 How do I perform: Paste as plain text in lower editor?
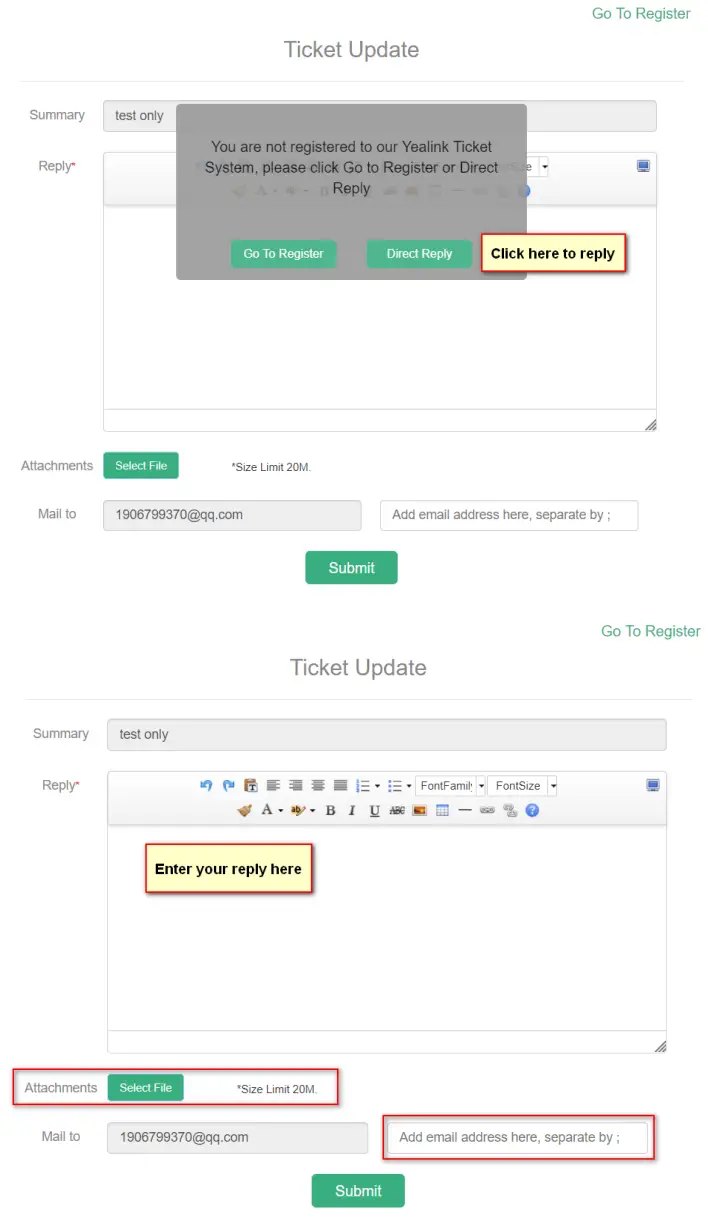pyautogui.click(x=251, y=786)
